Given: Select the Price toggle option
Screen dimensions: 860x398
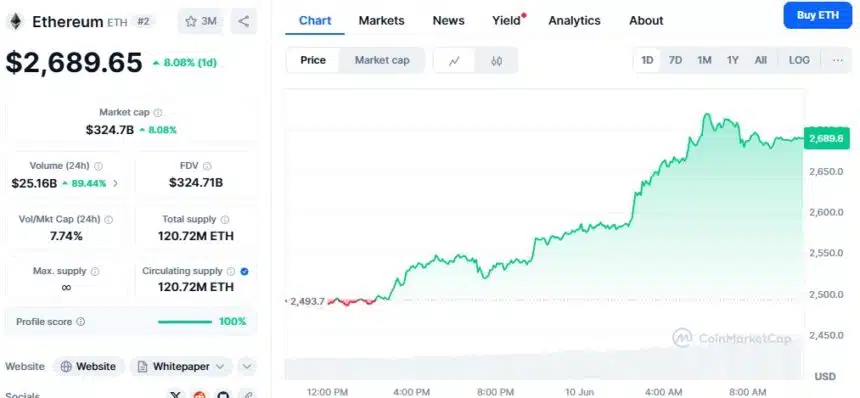Looking at the screenshot, I should [x=313, y=60].
